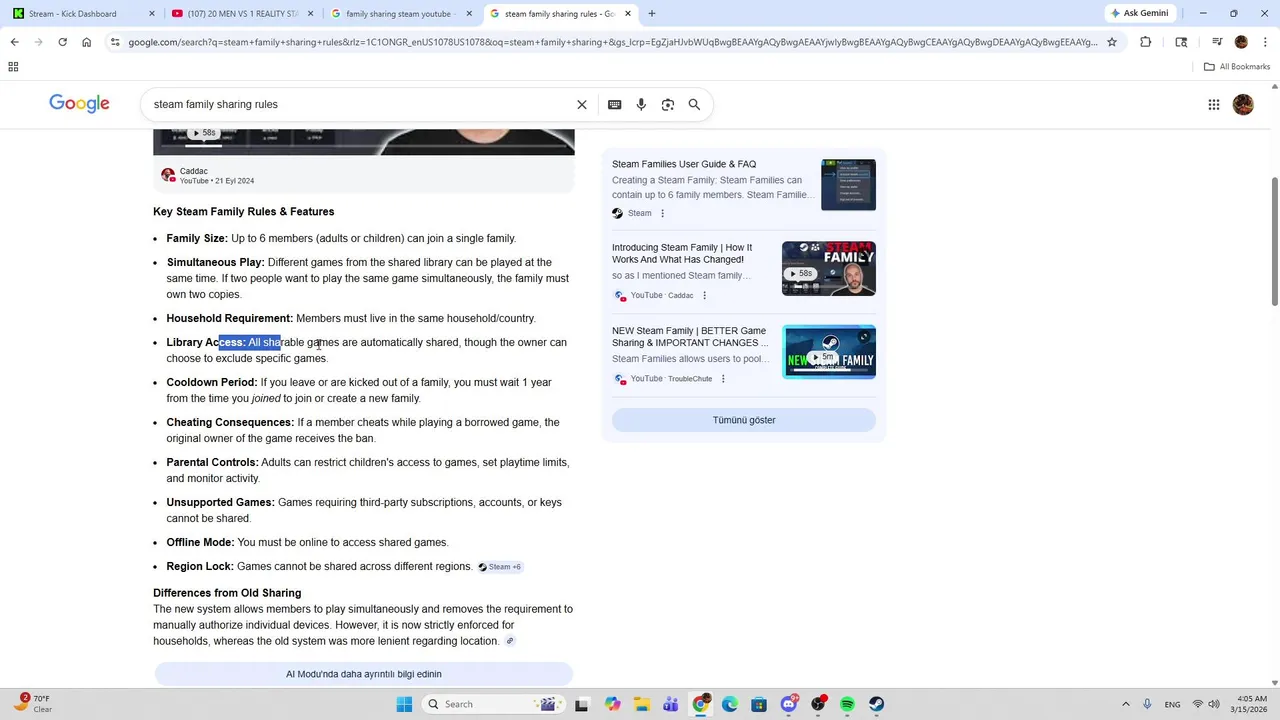Viewport: 1280px width, 720px height.
Task: Open Spotify from the taskbar
Action: click(x=847, y=704)
